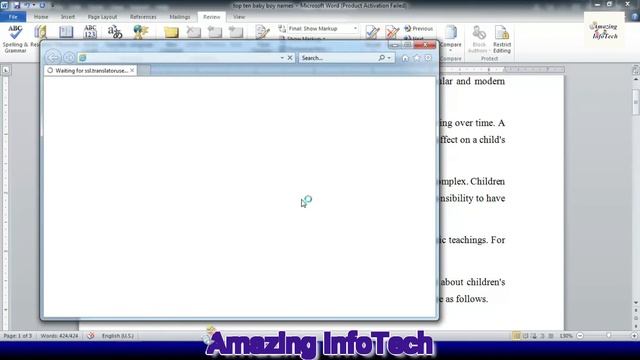Click the zoom in plus button
The image size is (640, 360).
tap(634, 336)
